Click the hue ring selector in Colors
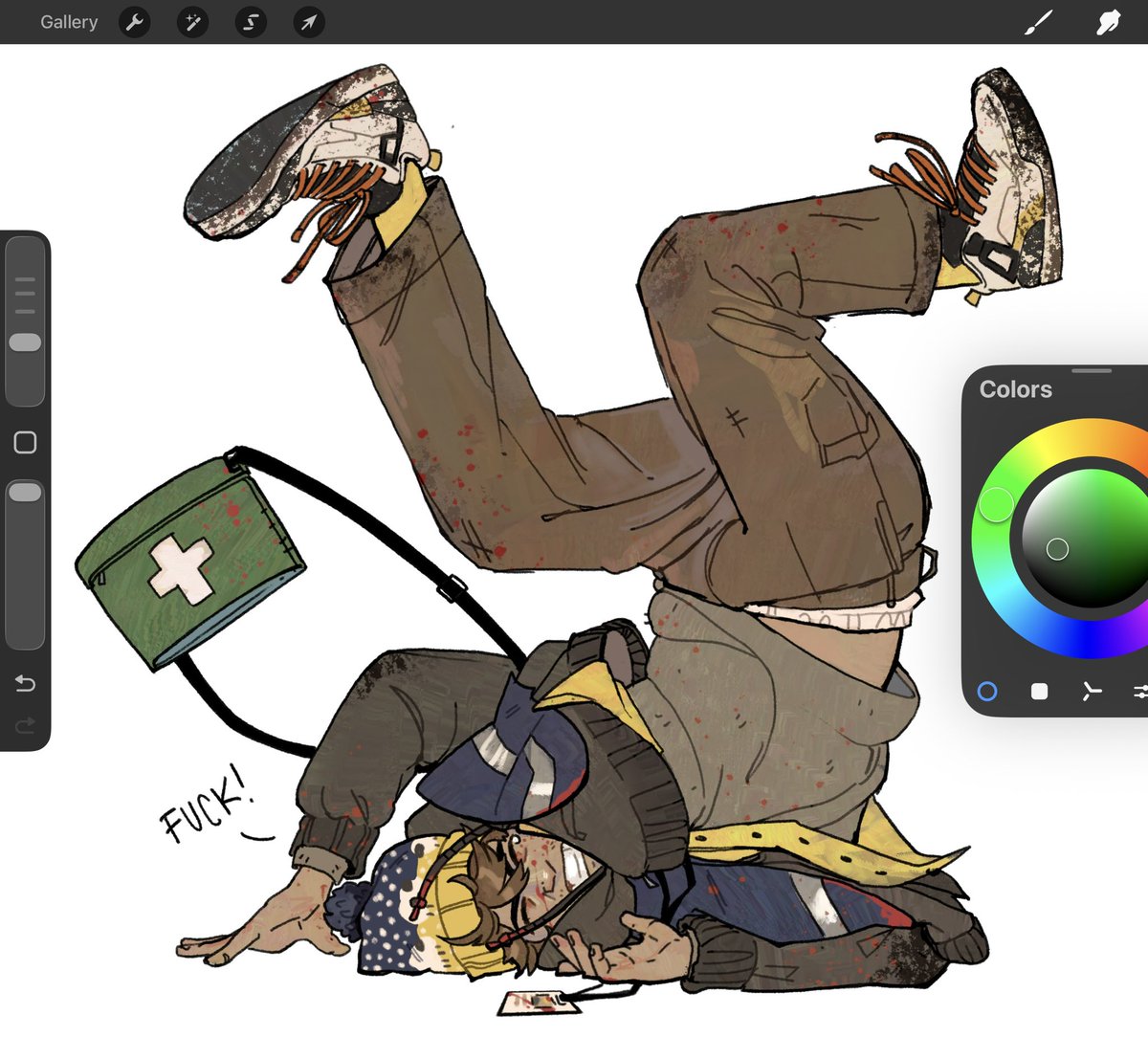1148x1037 pixels. (996, 504)
